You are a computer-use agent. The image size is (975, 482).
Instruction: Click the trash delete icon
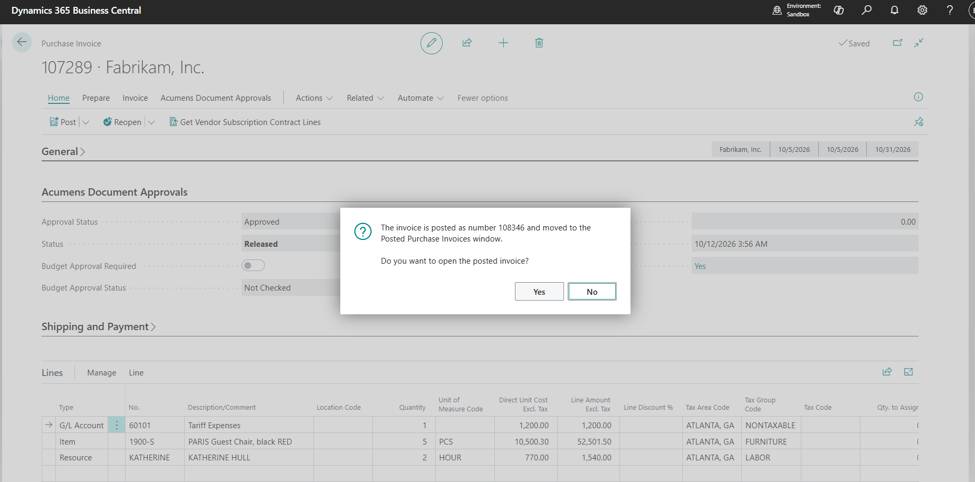click(x=539, y=43)
